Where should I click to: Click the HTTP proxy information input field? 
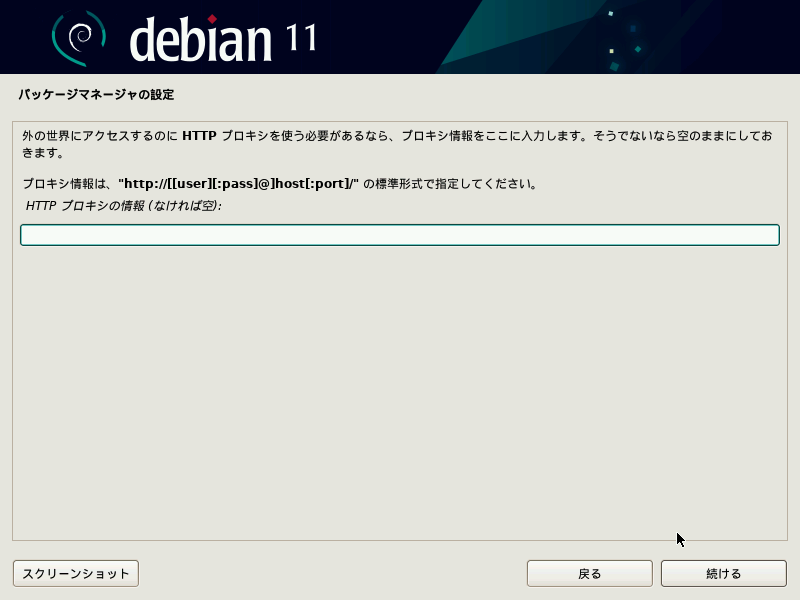(x=399, y=235)
